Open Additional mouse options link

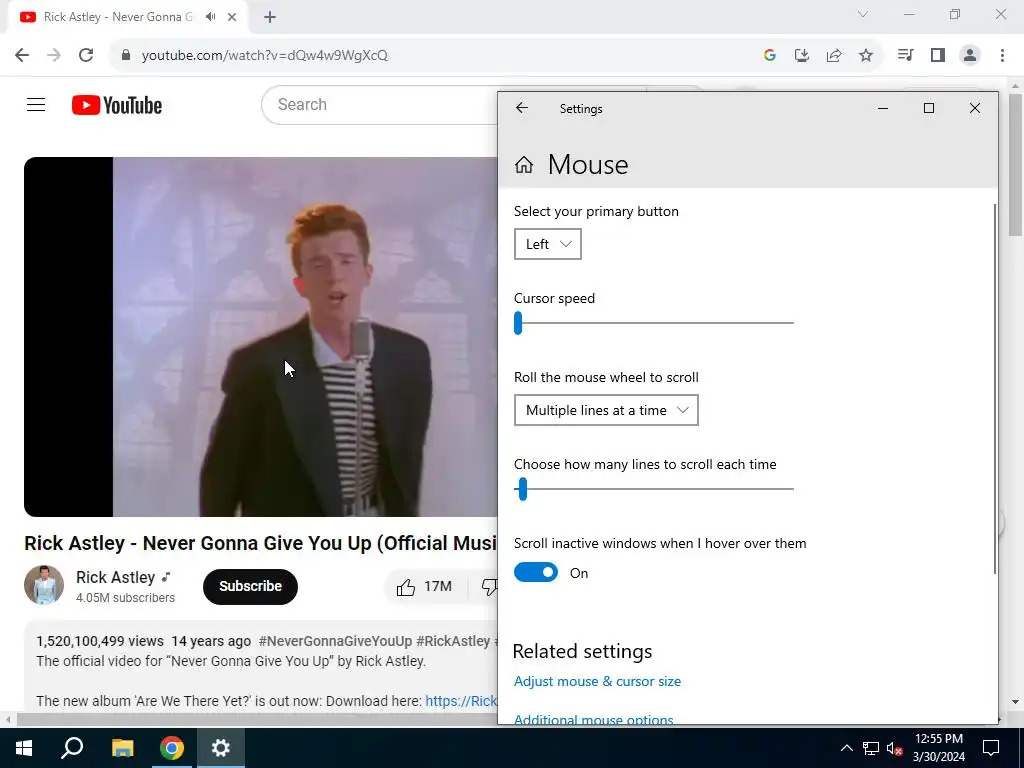pyautogui.click(x=594, y=719)
